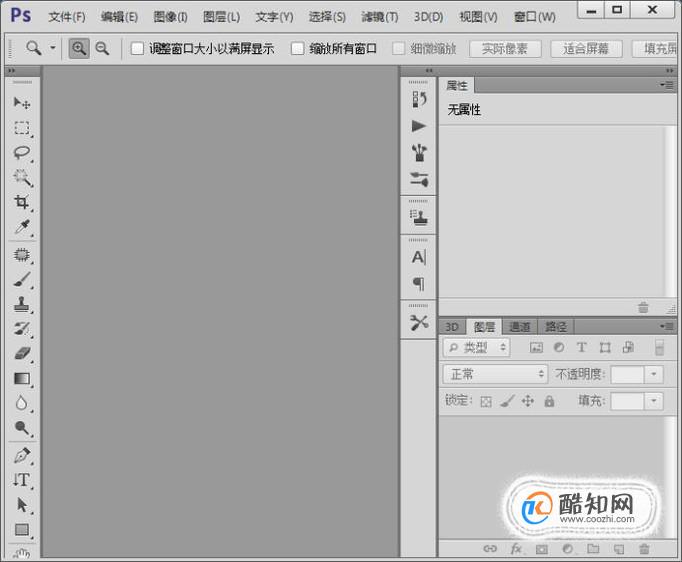The width and height of the screenshot is (682, 562).
Task: Toggle type layer filter
Action: 582,348
